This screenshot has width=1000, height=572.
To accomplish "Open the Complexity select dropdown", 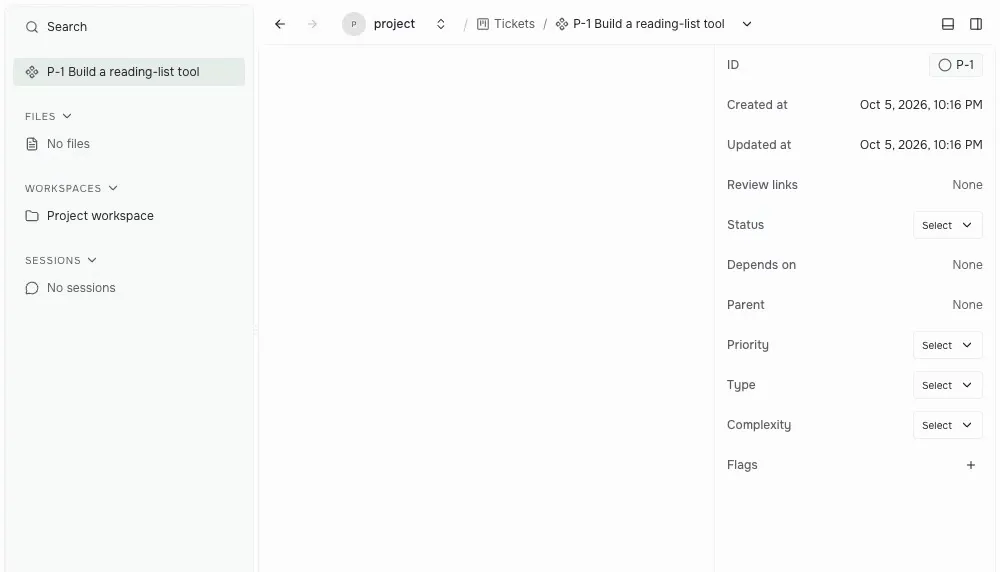I will [x=948, y=425].
